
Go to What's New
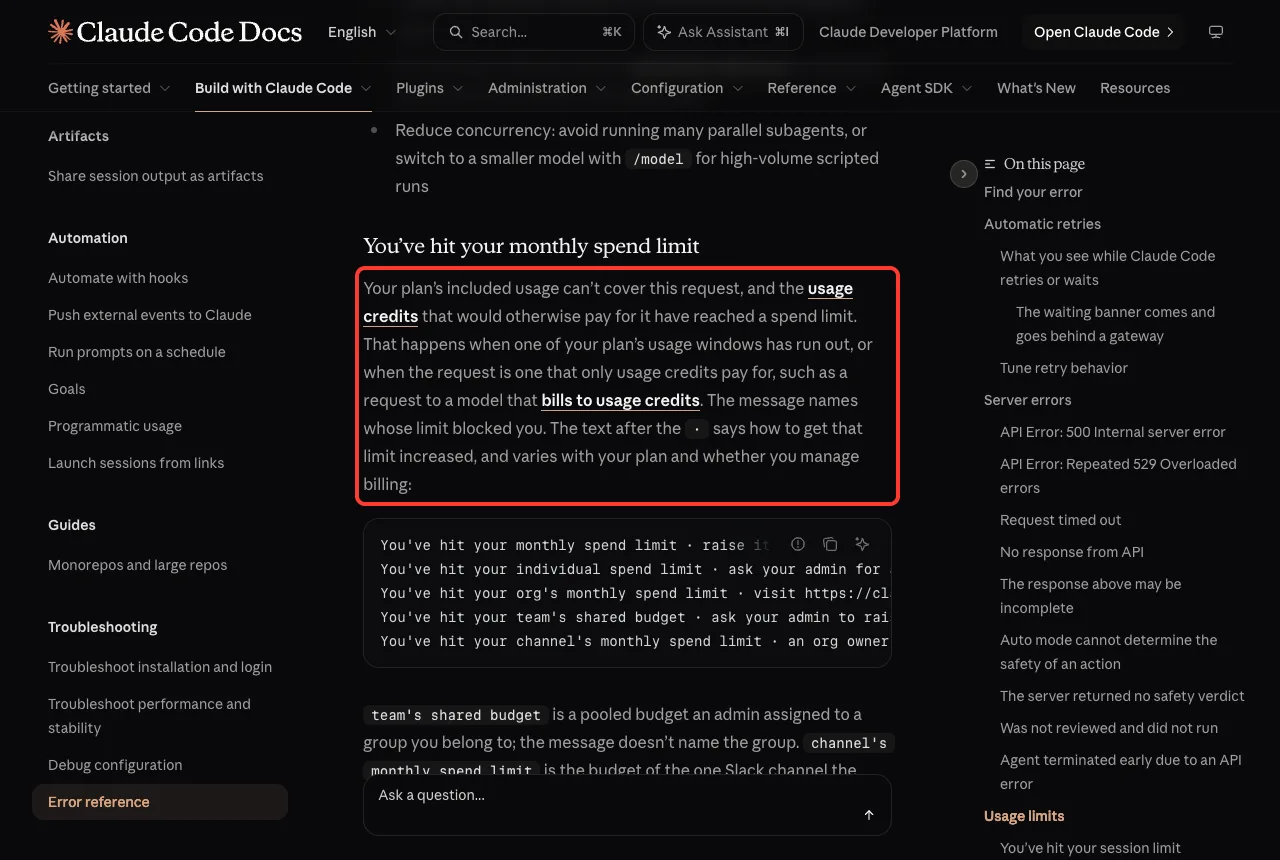pyautogui.click(x=1036, y=88)
